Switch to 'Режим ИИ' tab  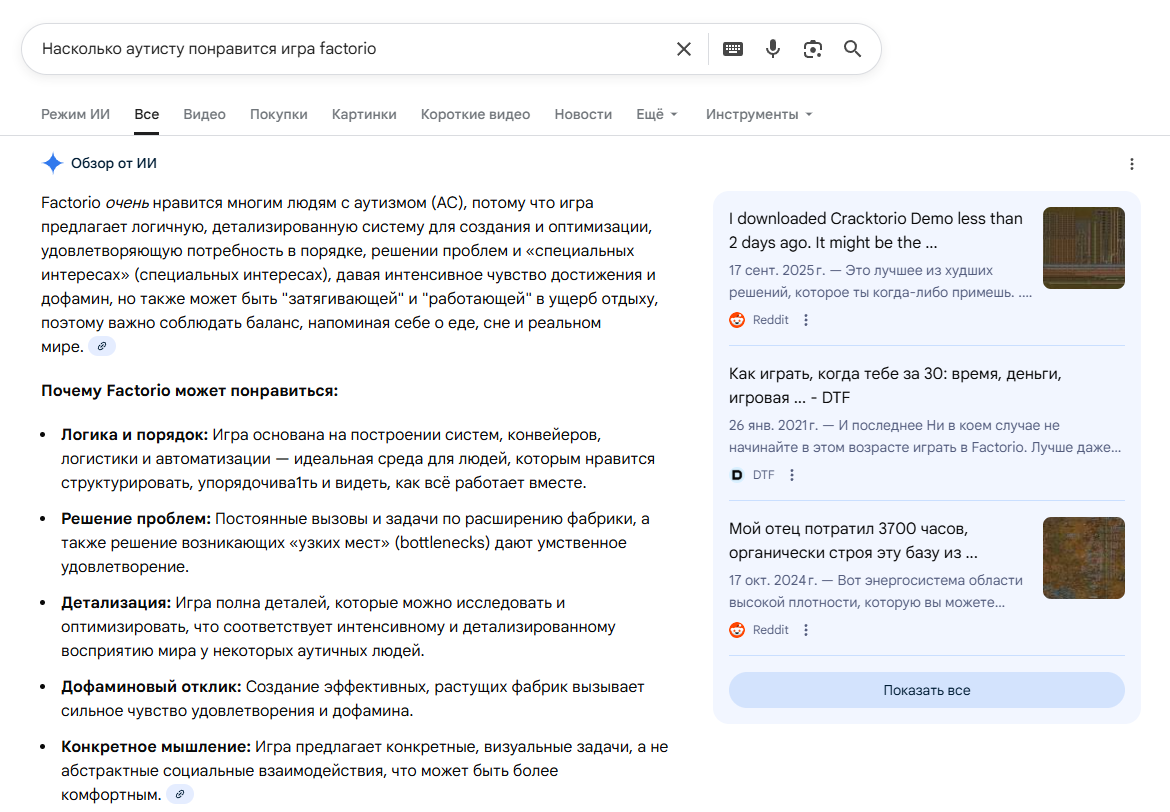[75, 114]
